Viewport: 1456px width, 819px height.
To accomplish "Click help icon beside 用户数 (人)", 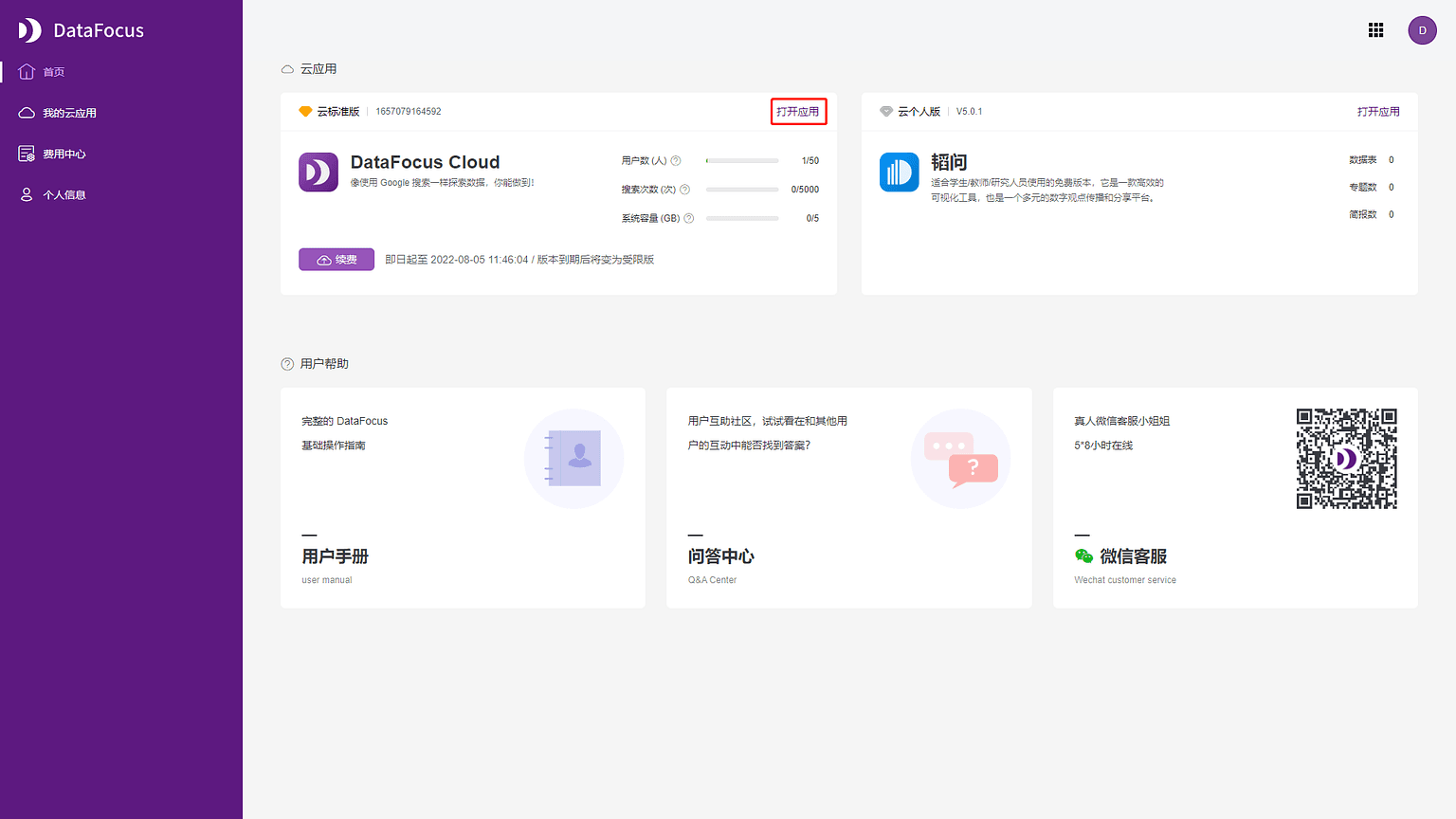I will [x=676, y=161].
